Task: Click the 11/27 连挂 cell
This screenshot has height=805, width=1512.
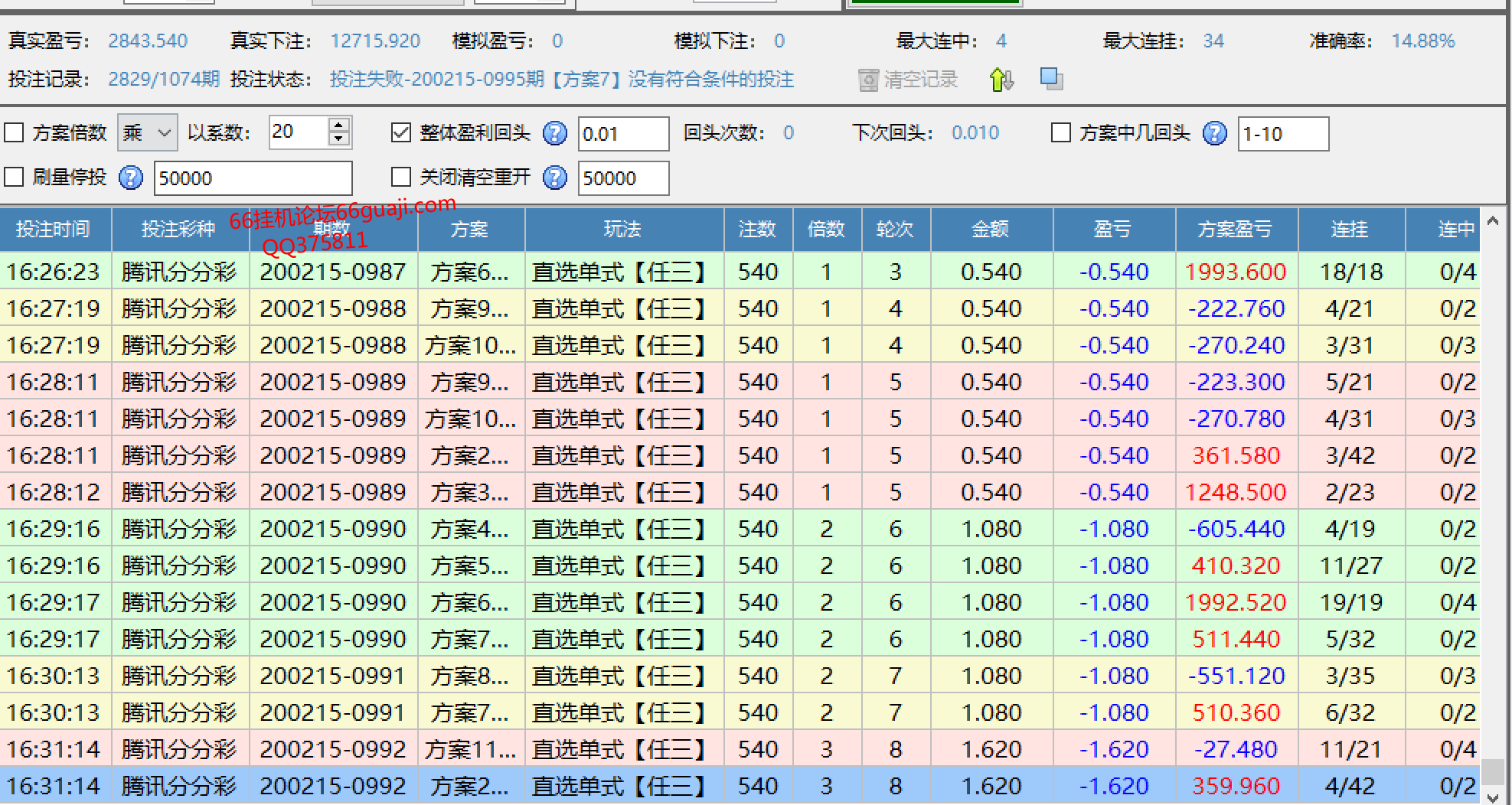Action: tap(1351, 565)
